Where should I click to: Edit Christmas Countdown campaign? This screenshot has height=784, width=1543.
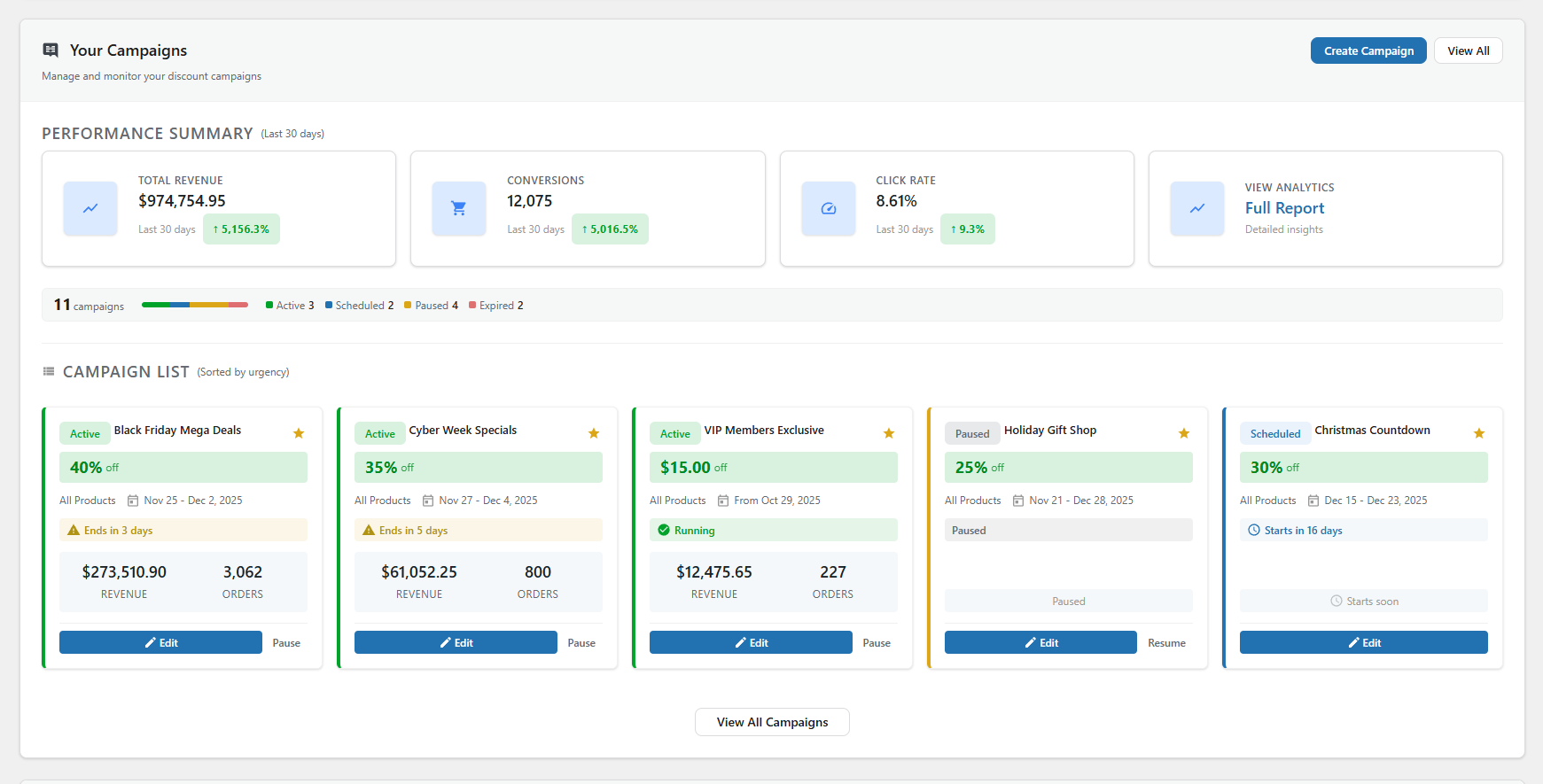tap(1364, 642)
